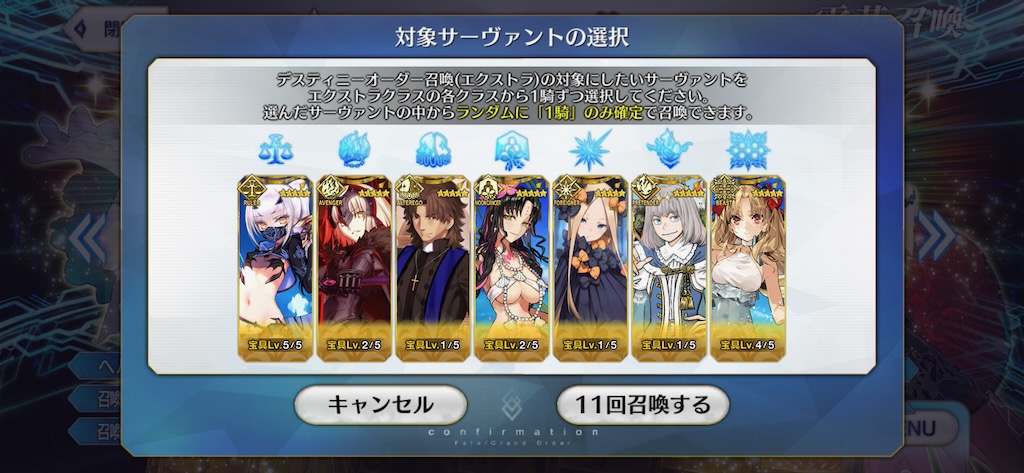Screen dimensions: 1024x473
Task: Select the Beast class icon
Action: coord(748,150)
